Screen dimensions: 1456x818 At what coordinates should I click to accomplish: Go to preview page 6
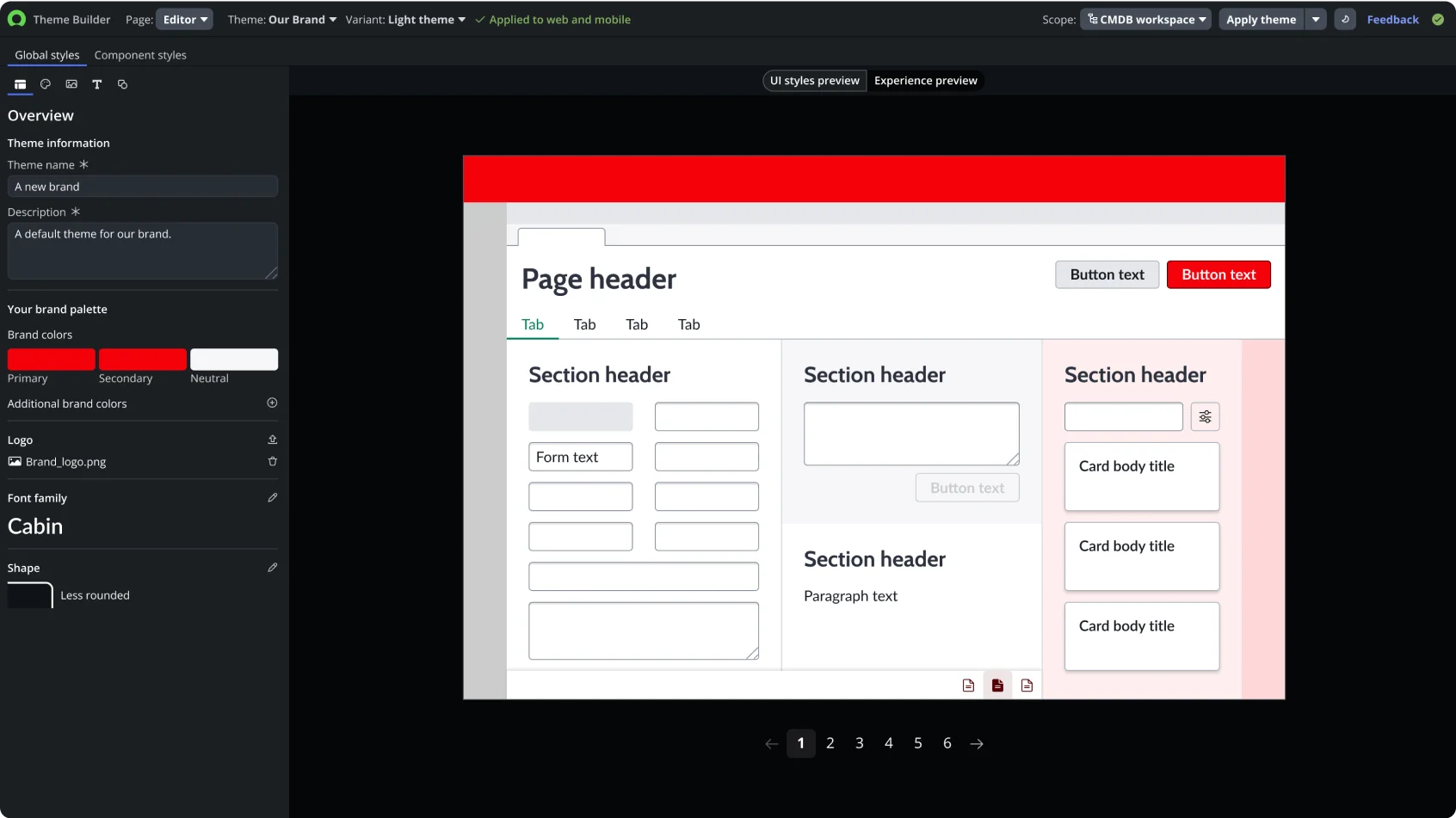(x=947, y=743)
